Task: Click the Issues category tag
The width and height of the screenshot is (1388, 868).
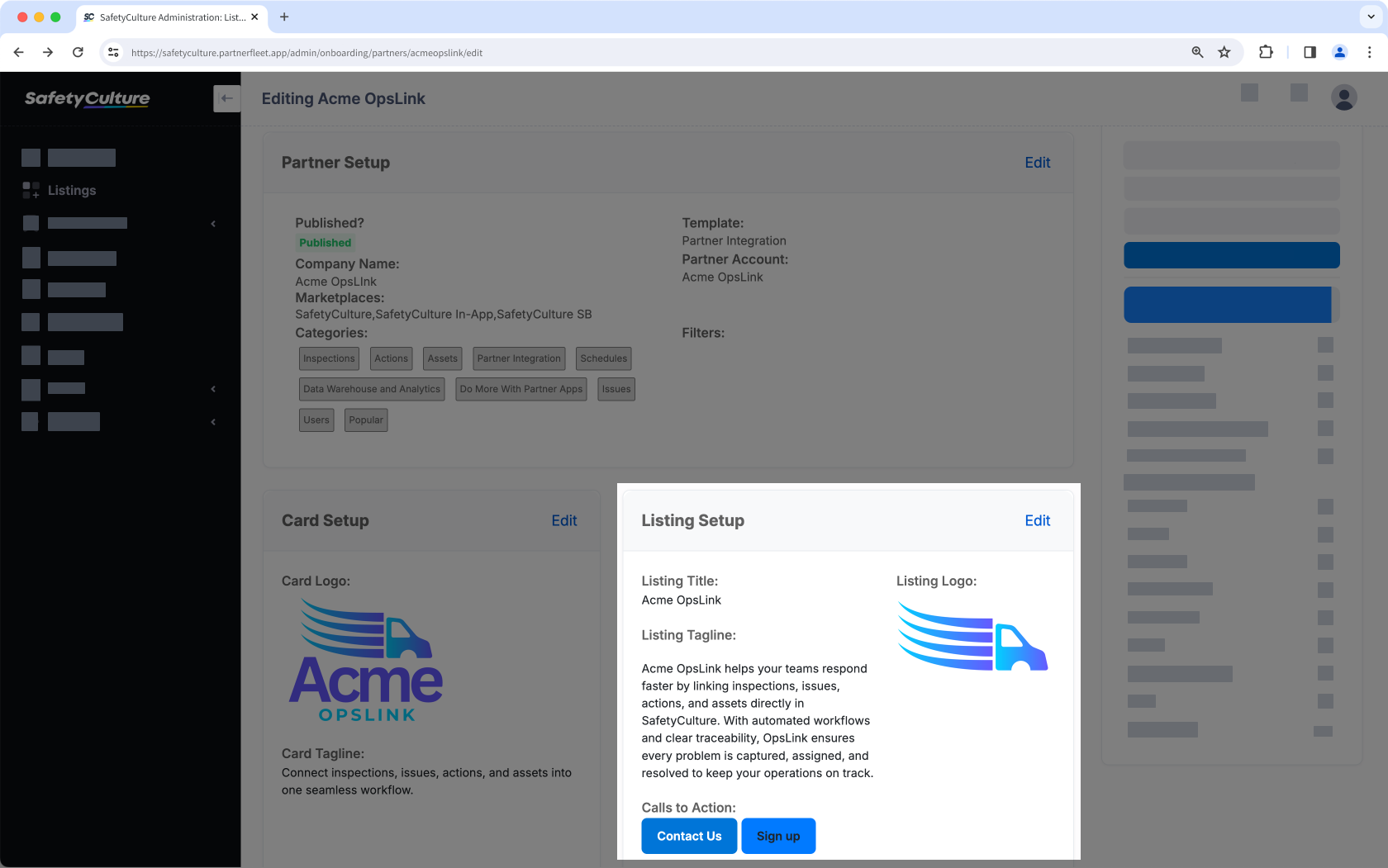Action: (x=616, y=389)
